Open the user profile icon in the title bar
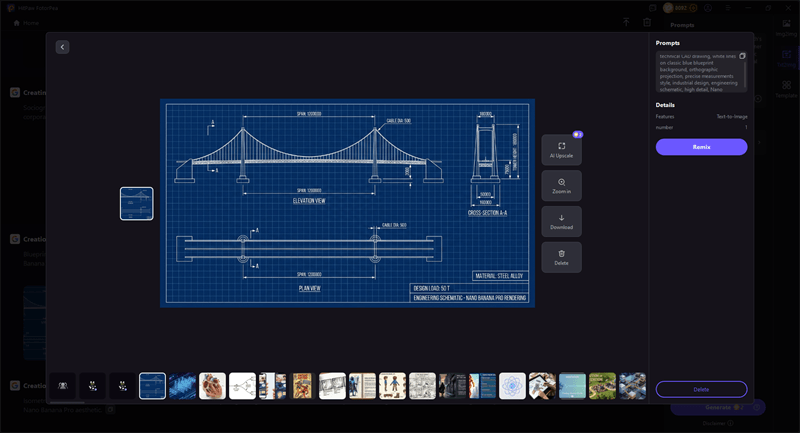Image resolution: width=800 pixels, height=433 pixels. pyautogui.click(x=708, y=8)
